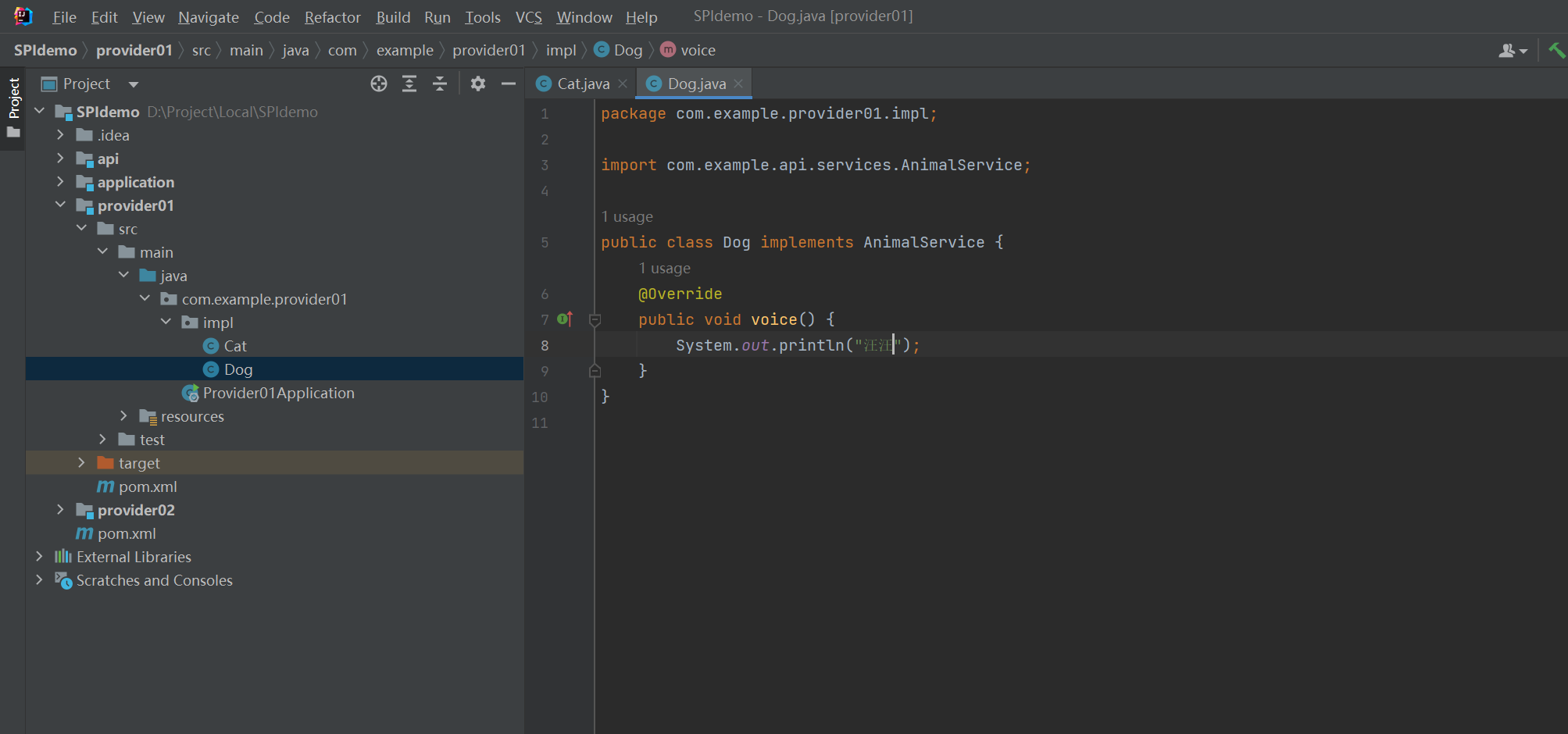Viewport: 1568px width, 734px height.
Task: Click the impl breadcrumb in navigation bar
Action: 561,50
